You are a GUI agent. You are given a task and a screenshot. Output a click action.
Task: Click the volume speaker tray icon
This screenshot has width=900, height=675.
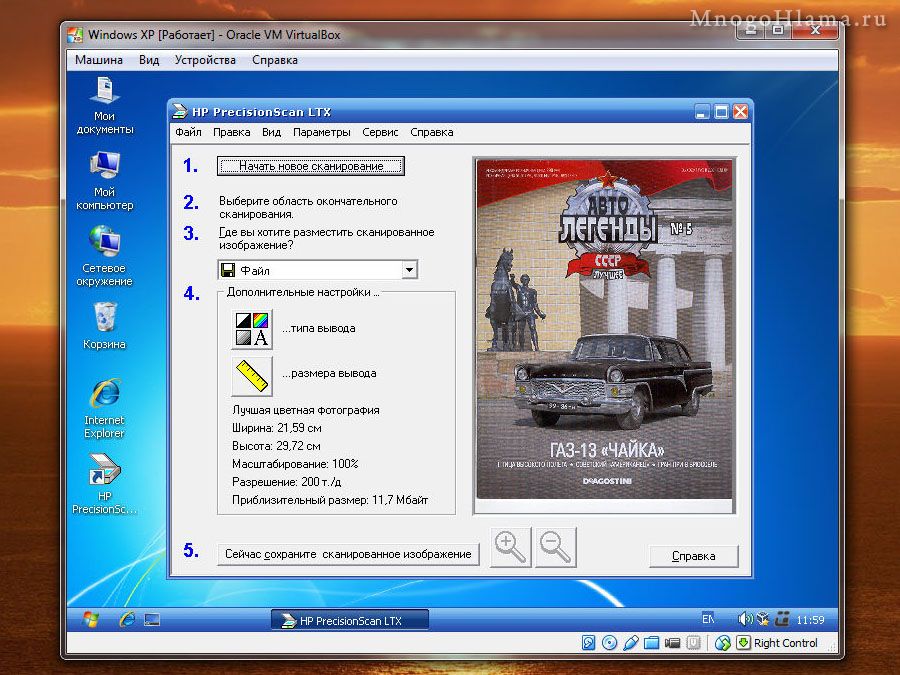coord(744,619)
